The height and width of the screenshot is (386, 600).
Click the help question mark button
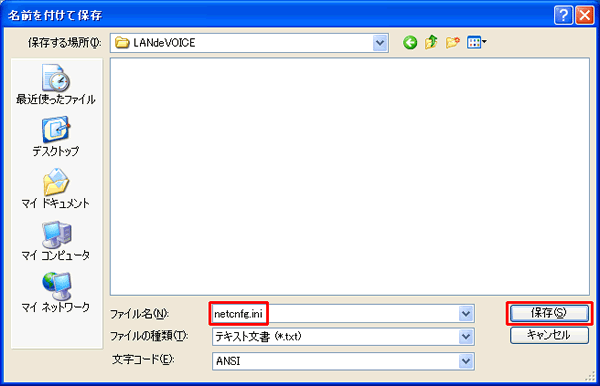(563, 15)
